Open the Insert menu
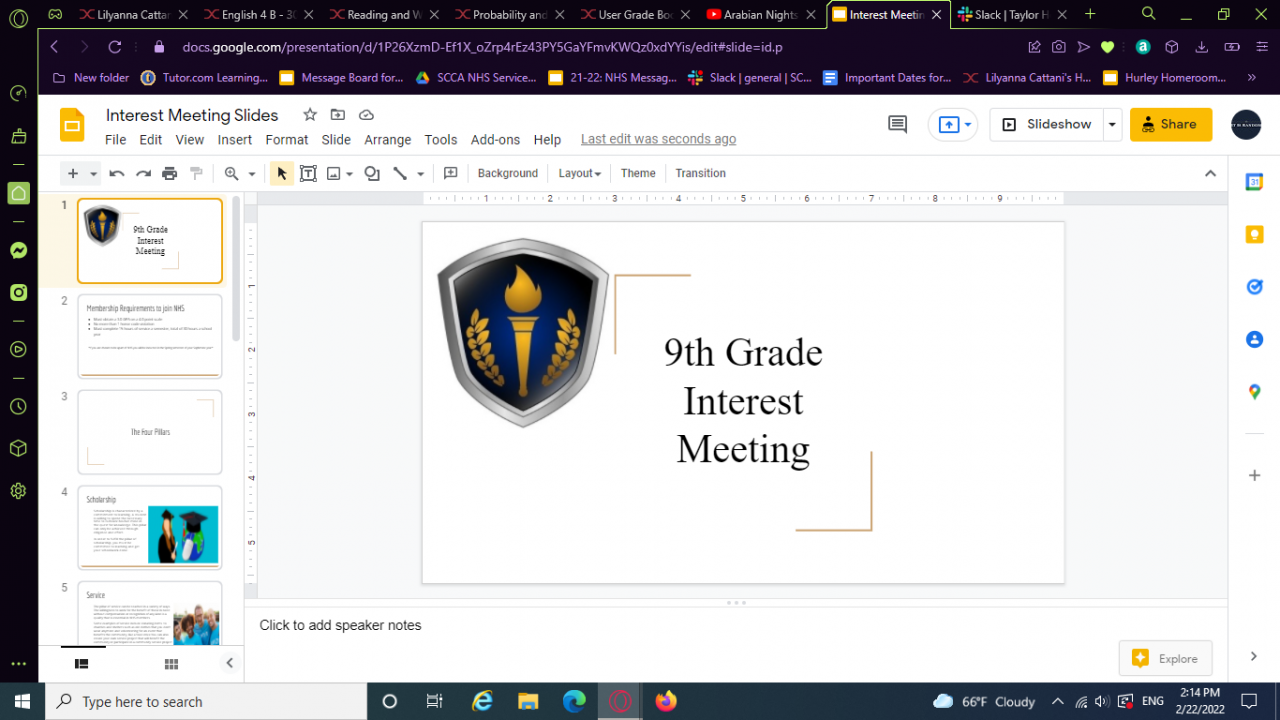This screenshot has width=1280, height=720. 235,140
